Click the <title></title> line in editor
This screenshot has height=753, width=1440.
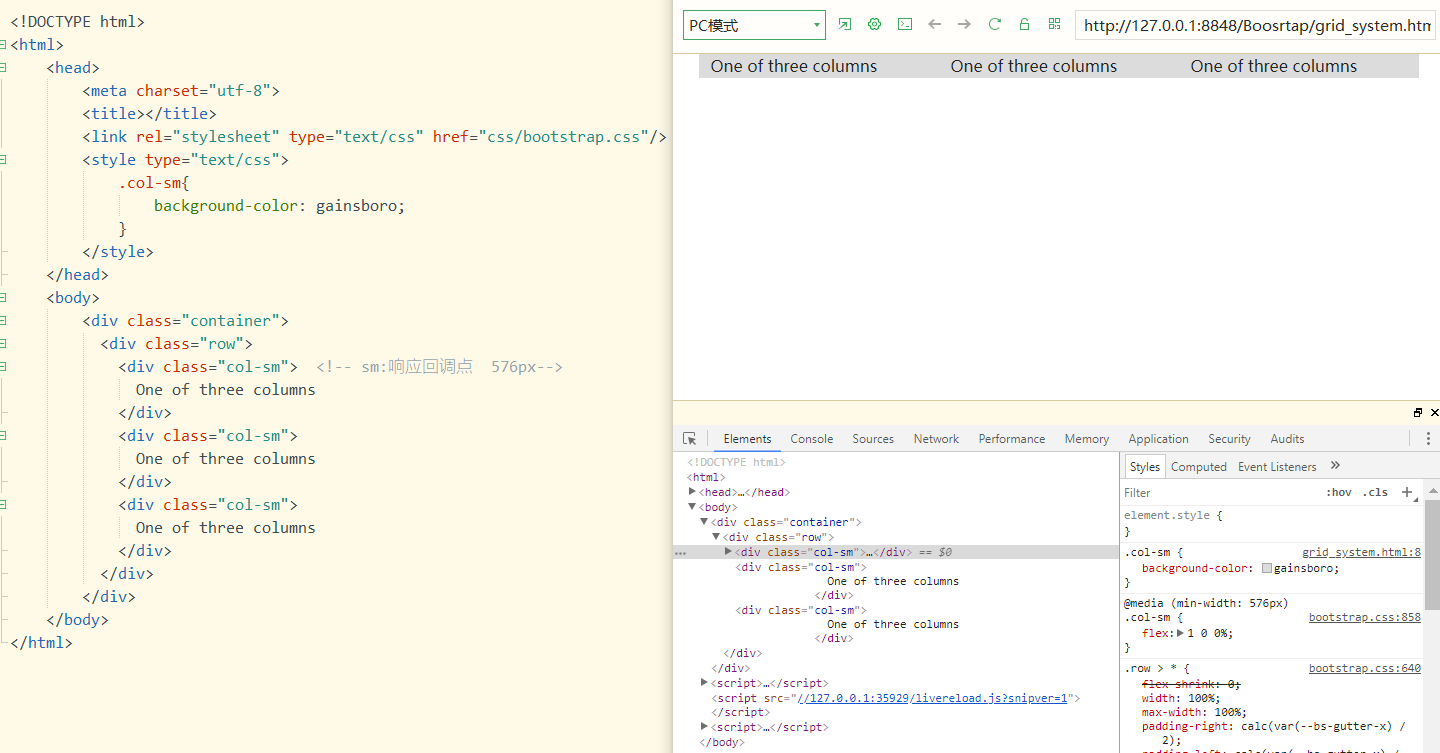tap(149, 114)
